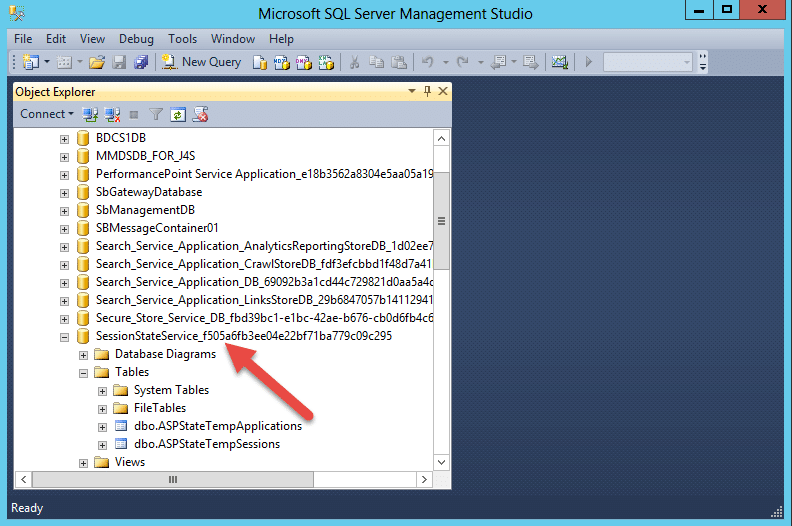Click the Navigate Backward icon
792x526 pixels.
coord(499,62)
